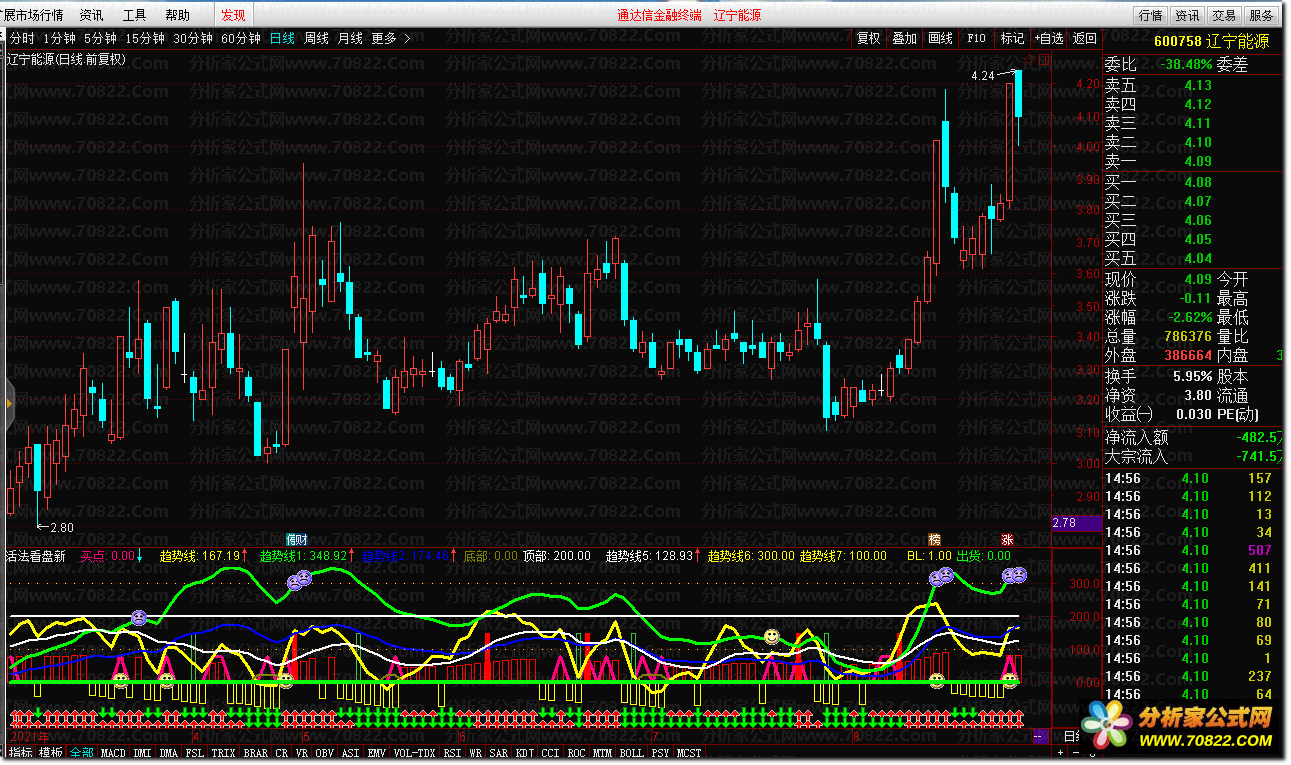The height and width of the screenshot is (765, 1291).
Task: Select the BRAR indicator tab
Action: [x=256, y=752]
